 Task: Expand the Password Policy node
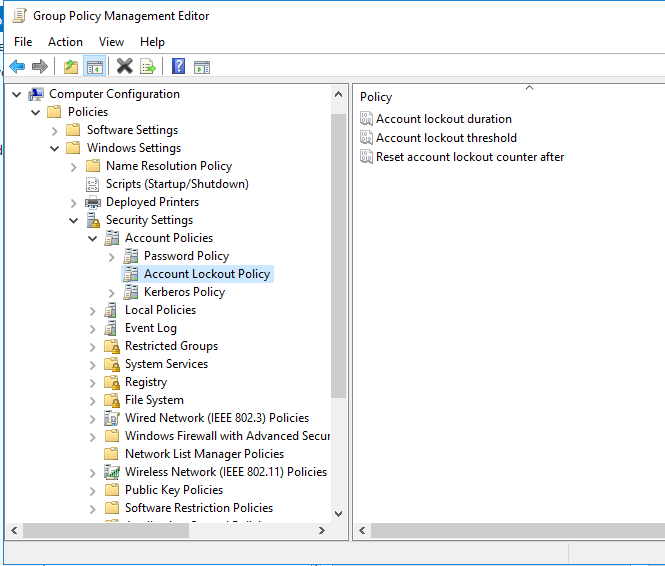pyautogui.click(x=112, y=257)
